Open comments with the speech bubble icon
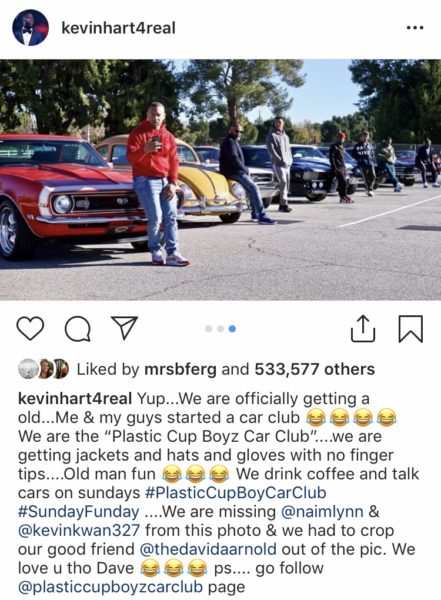The width and height of the screenshot is (441, 600). (x=78, y=329)
